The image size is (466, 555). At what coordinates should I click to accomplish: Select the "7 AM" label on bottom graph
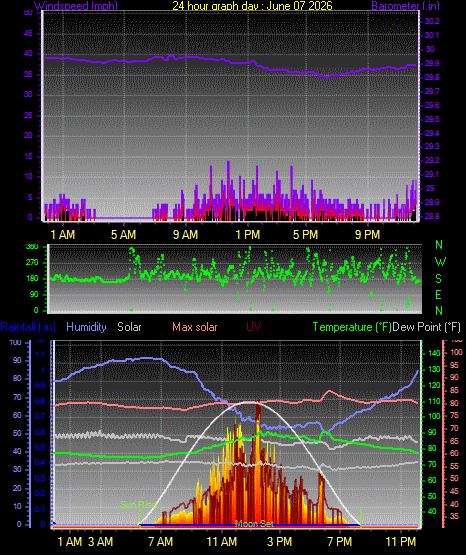161,542
